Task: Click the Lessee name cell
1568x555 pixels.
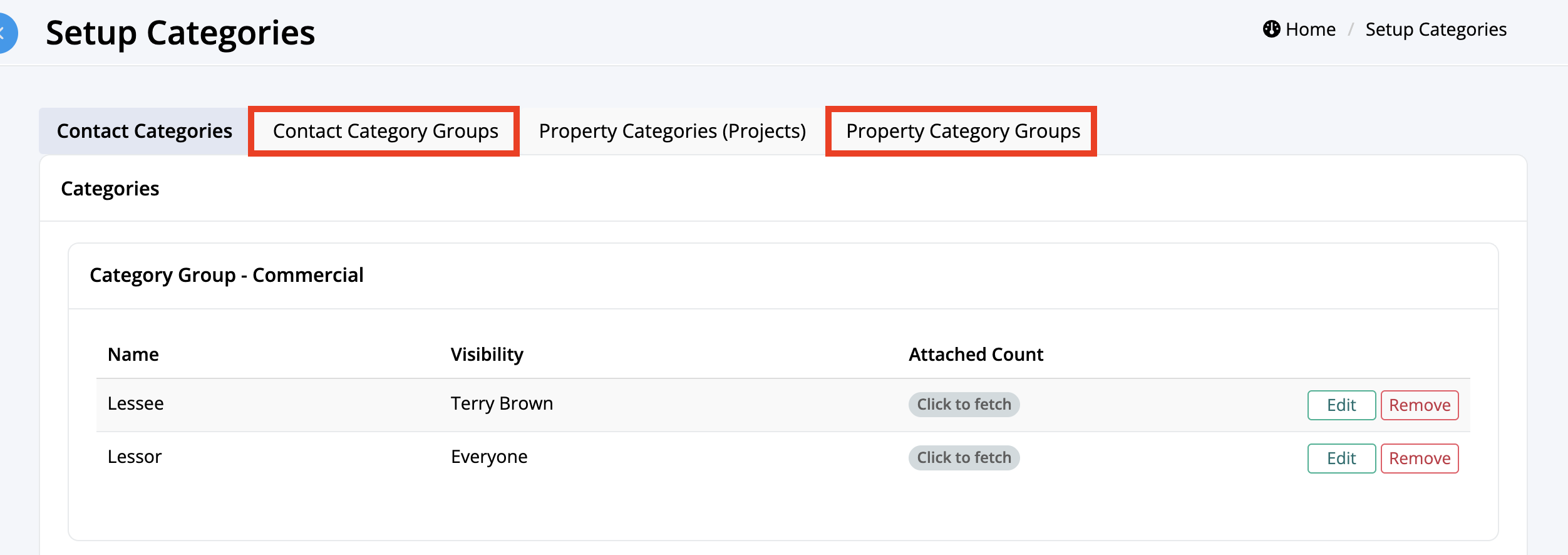Action: [135, 403]
